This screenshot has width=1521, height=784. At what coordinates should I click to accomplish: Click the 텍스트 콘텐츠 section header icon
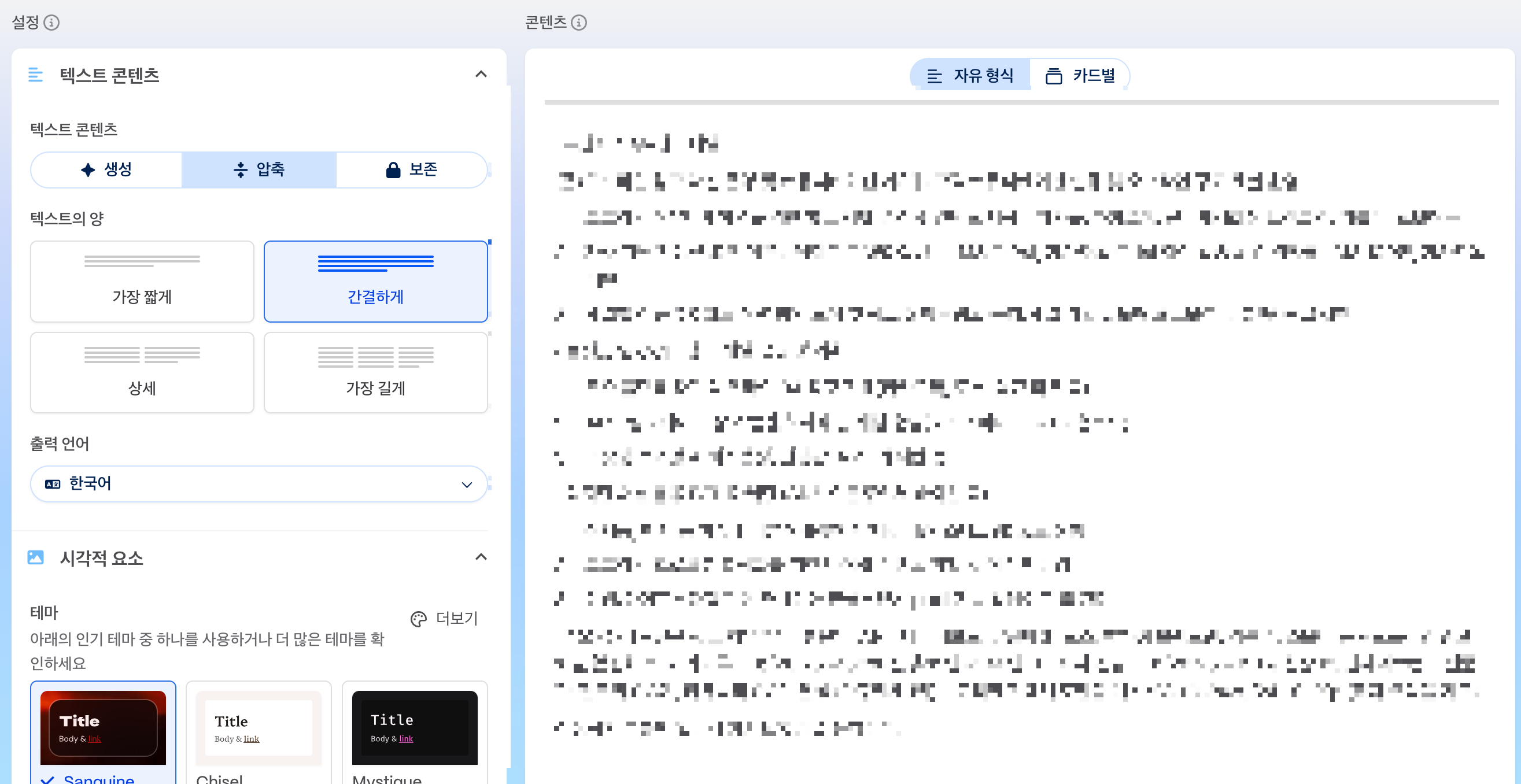pyautogui.click(x=35, y=75)
